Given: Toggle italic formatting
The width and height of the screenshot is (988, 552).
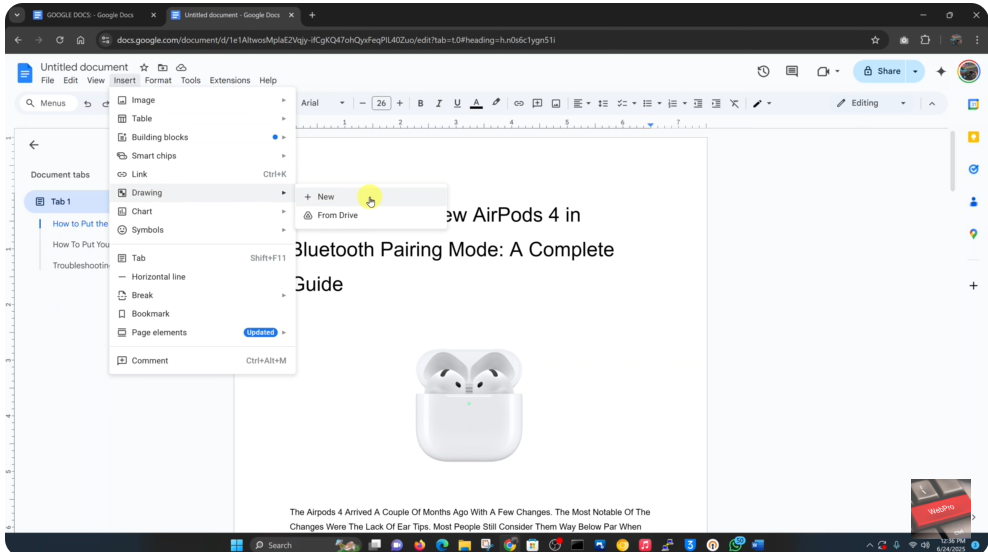Looking at the screenshot, I should 439,103.
